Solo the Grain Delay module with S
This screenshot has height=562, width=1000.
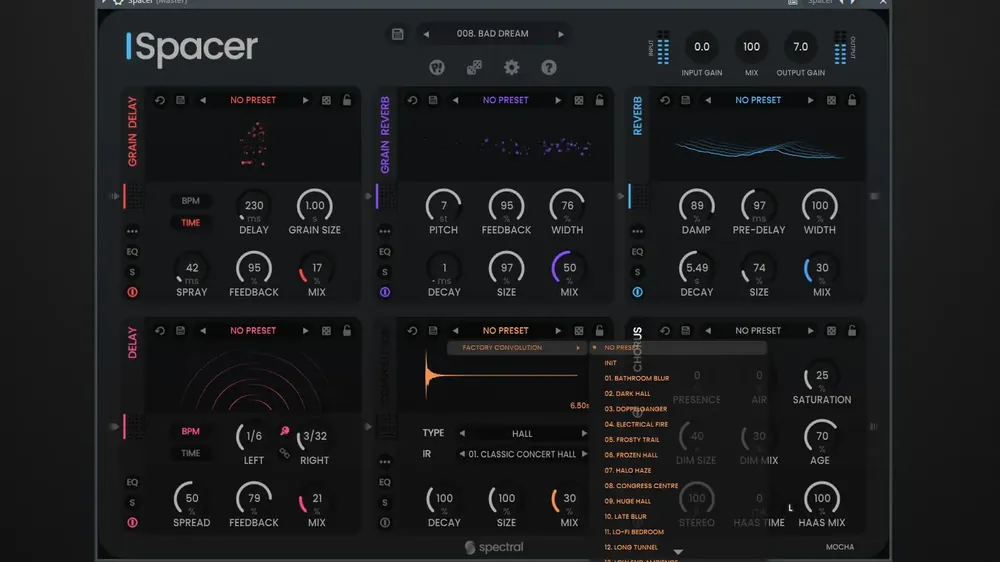[132, 272]
